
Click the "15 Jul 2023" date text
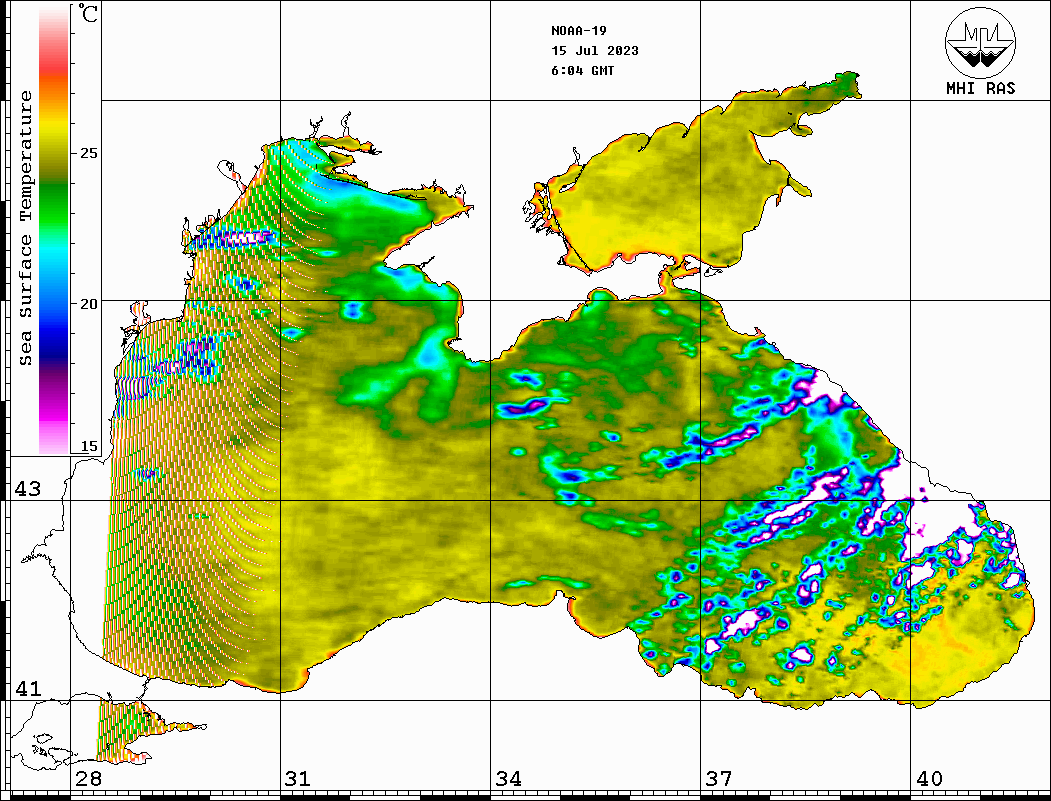pos(595,51)
